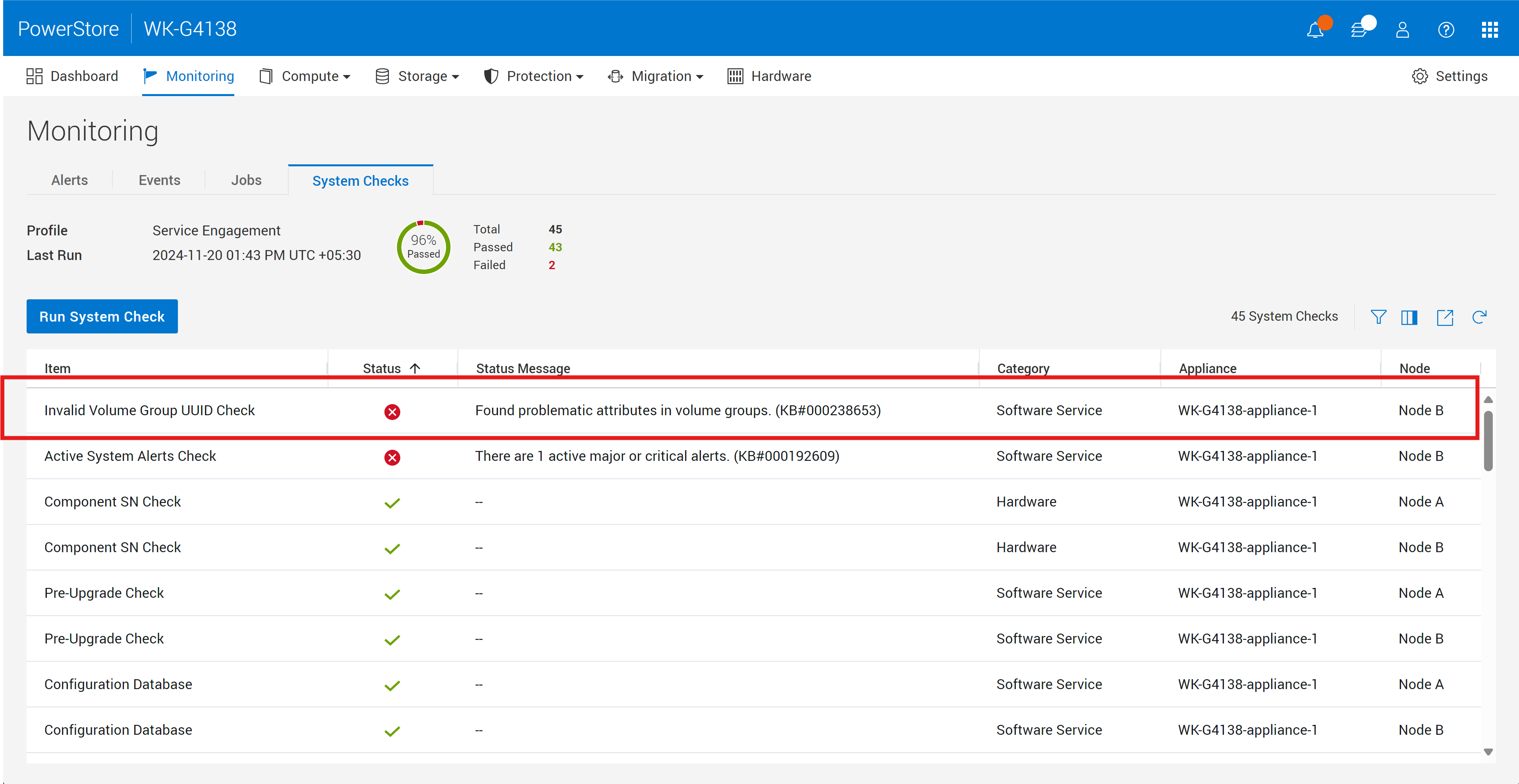
Task: Click the Run System Check button
Action: click(x=102, y=316)
